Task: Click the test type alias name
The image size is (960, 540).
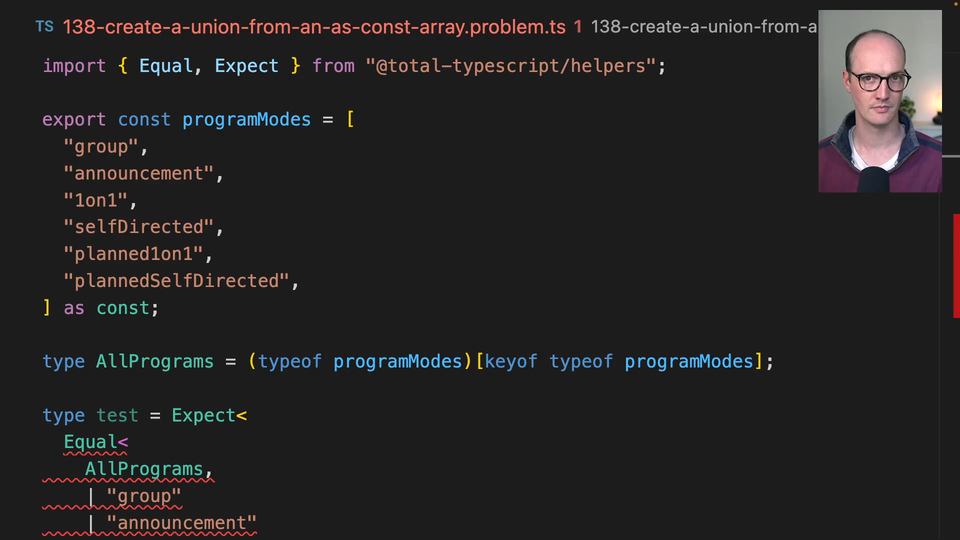Action: 117,415
